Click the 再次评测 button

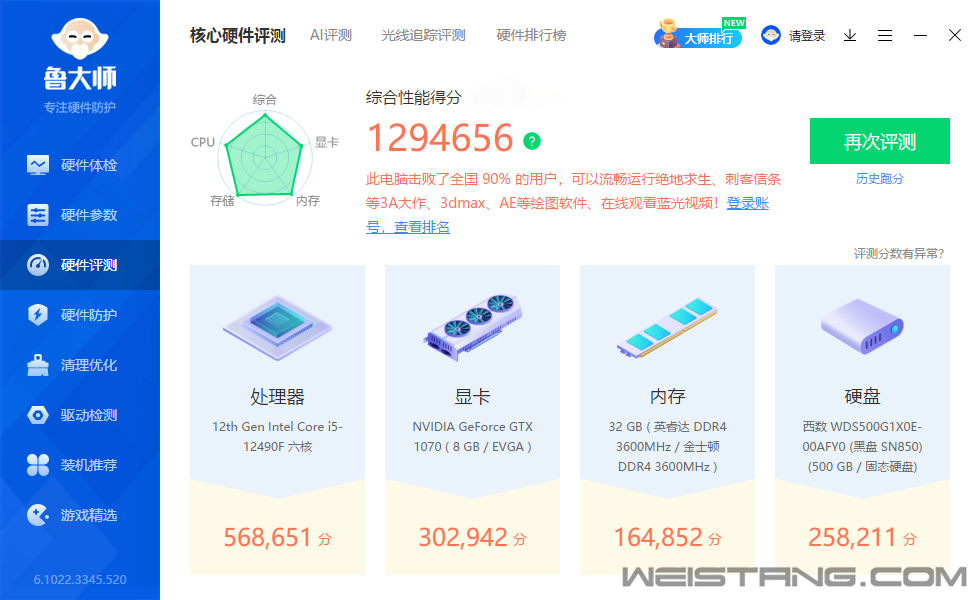[880, 141]
